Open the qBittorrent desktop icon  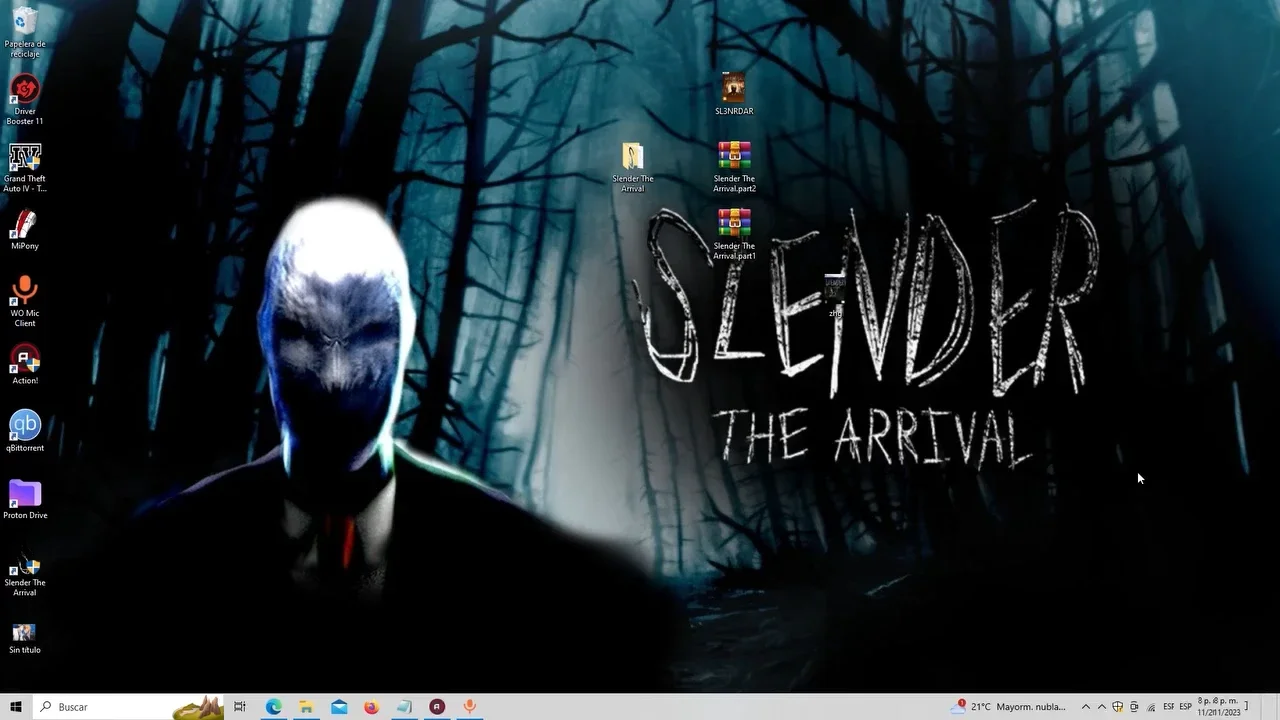(x=25, y=431)
